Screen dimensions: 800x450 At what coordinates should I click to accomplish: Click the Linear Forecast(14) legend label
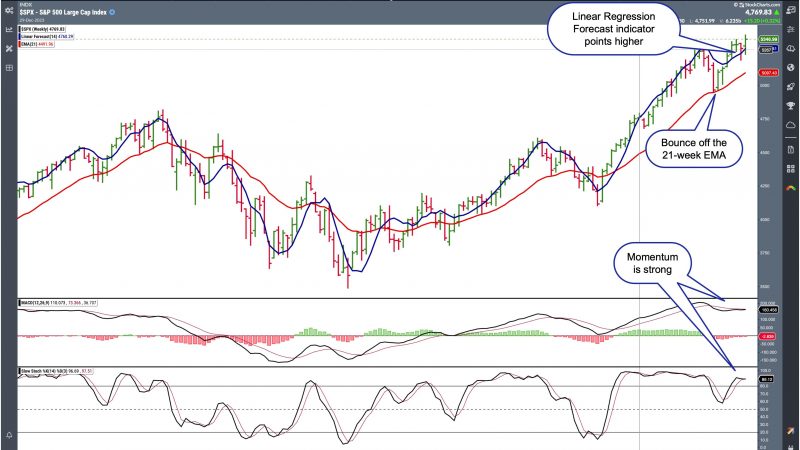pos(46,37)
